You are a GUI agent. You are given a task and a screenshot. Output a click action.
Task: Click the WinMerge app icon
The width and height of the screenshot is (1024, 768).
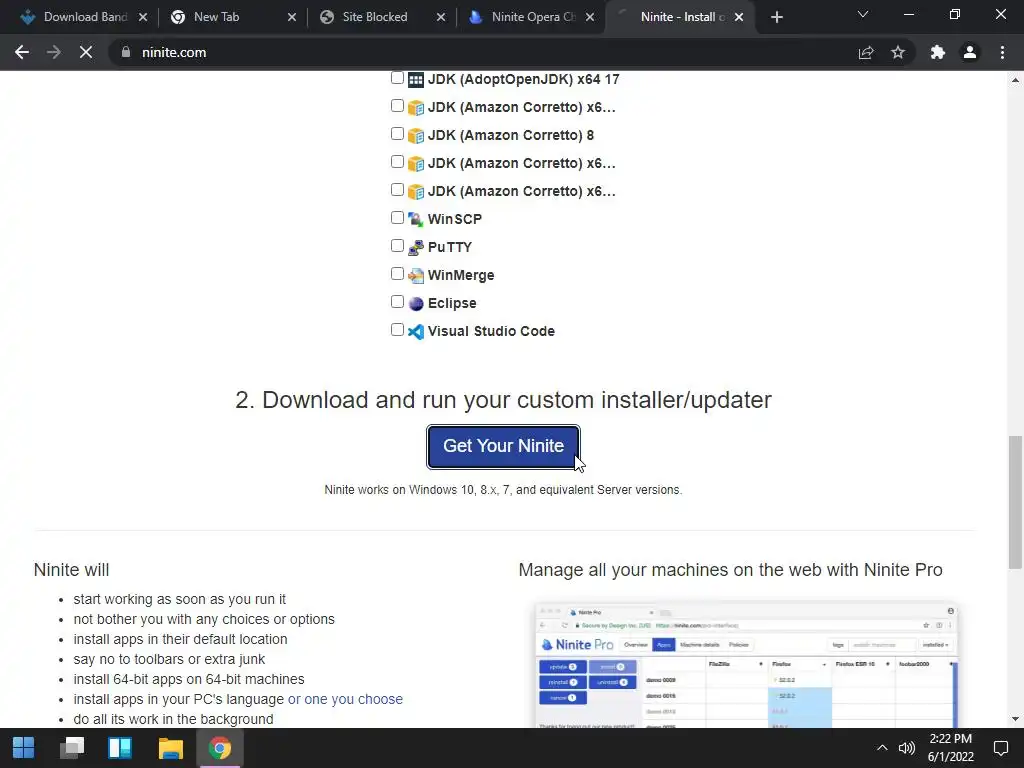point(416,276)
